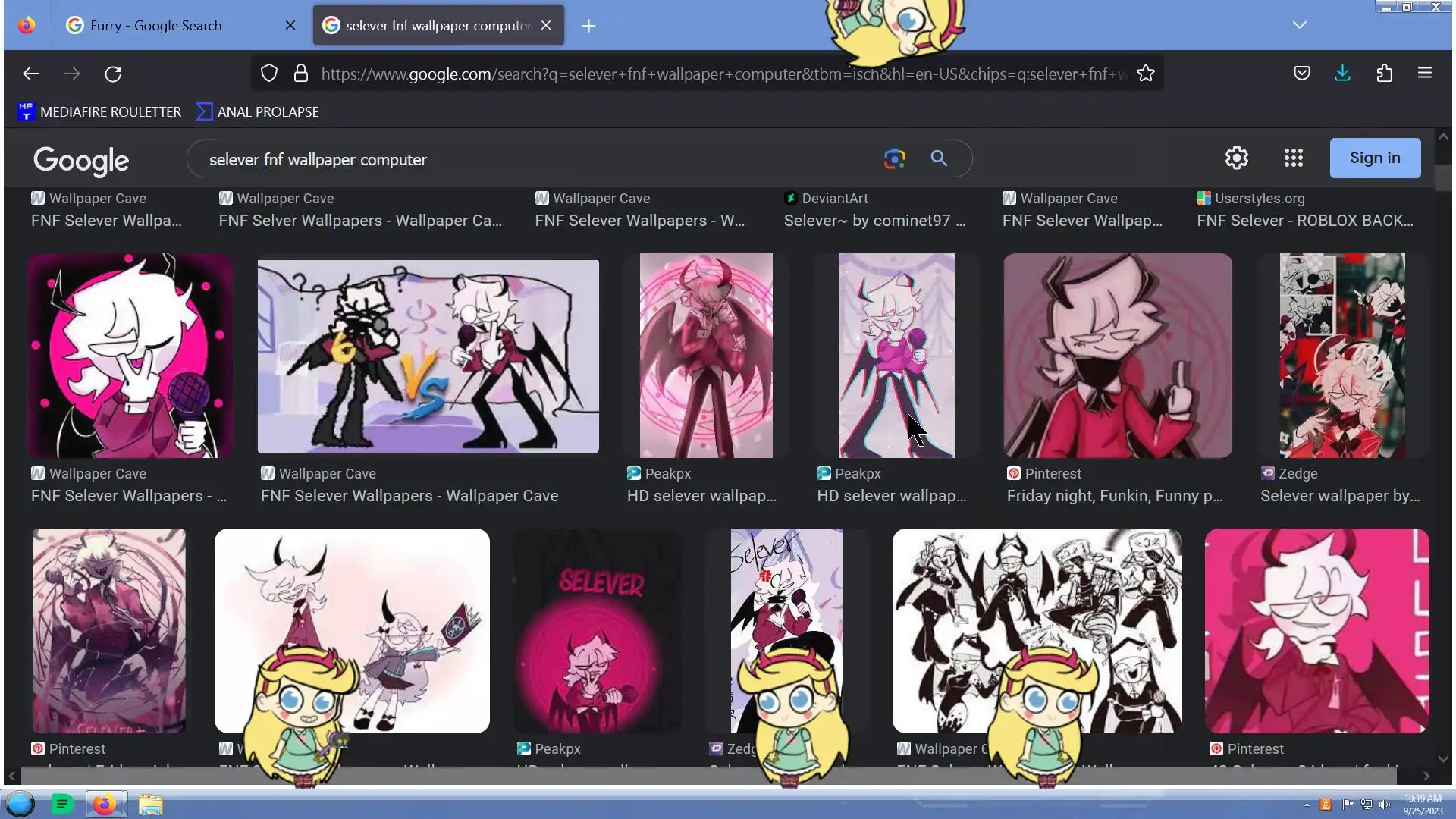Open the Selever VS wallpaper thumbnail
The image size is (1456, 819).
[428, 356]
